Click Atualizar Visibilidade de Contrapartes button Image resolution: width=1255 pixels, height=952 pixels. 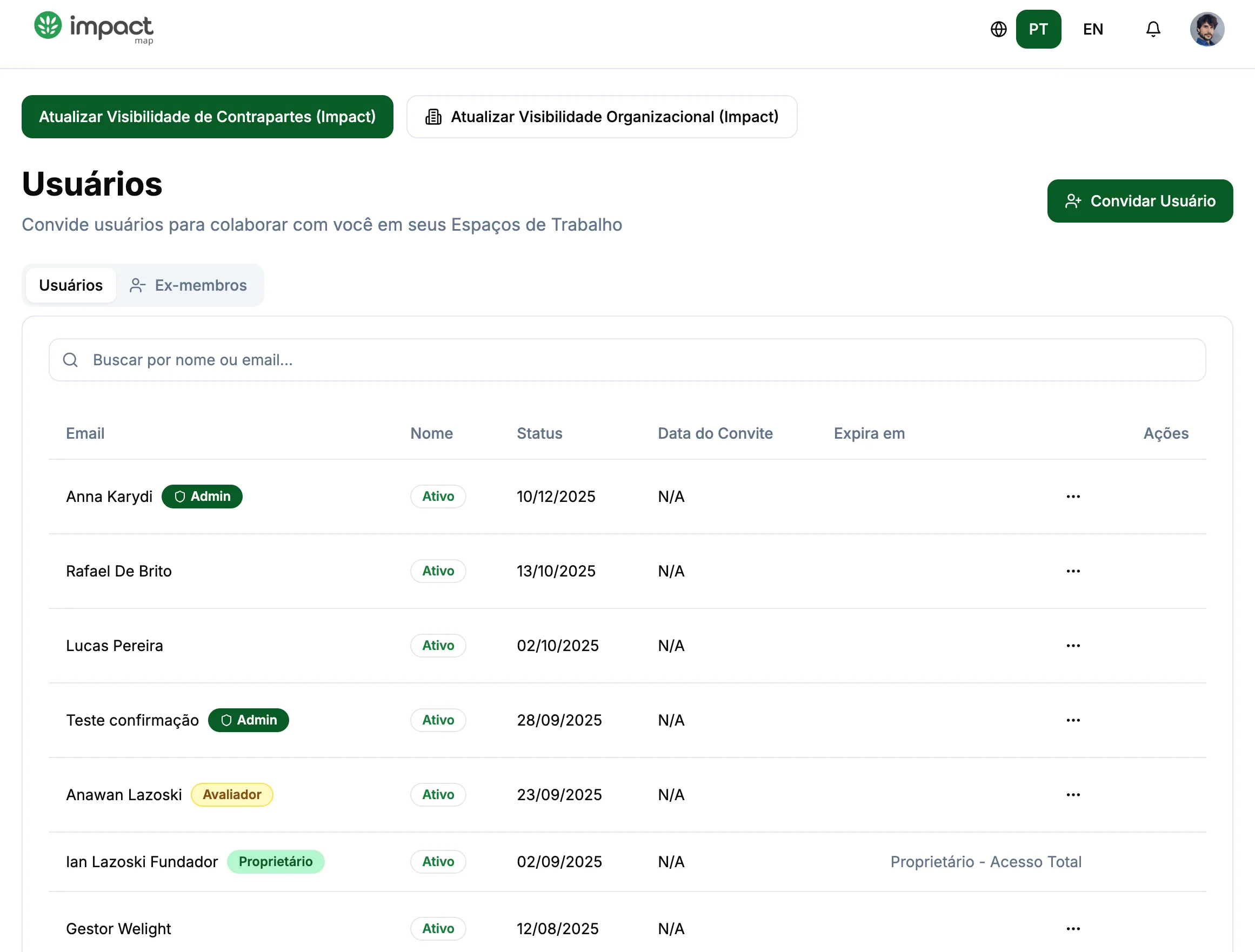point(207,116)
